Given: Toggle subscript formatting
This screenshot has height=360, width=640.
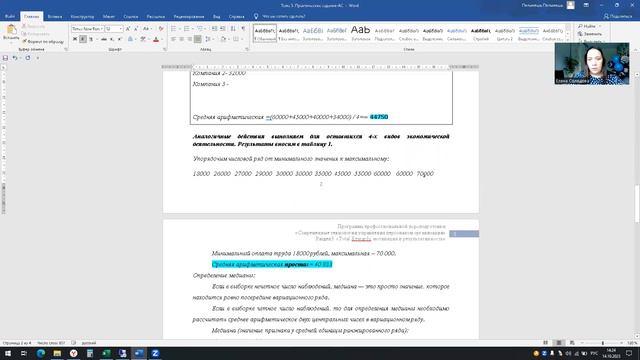Looking at the screenshot, I should (111, 39).
